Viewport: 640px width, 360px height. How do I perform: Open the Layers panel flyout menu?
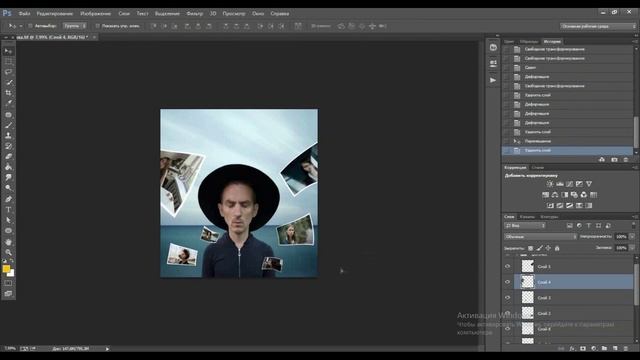click(x=635, y=217)
